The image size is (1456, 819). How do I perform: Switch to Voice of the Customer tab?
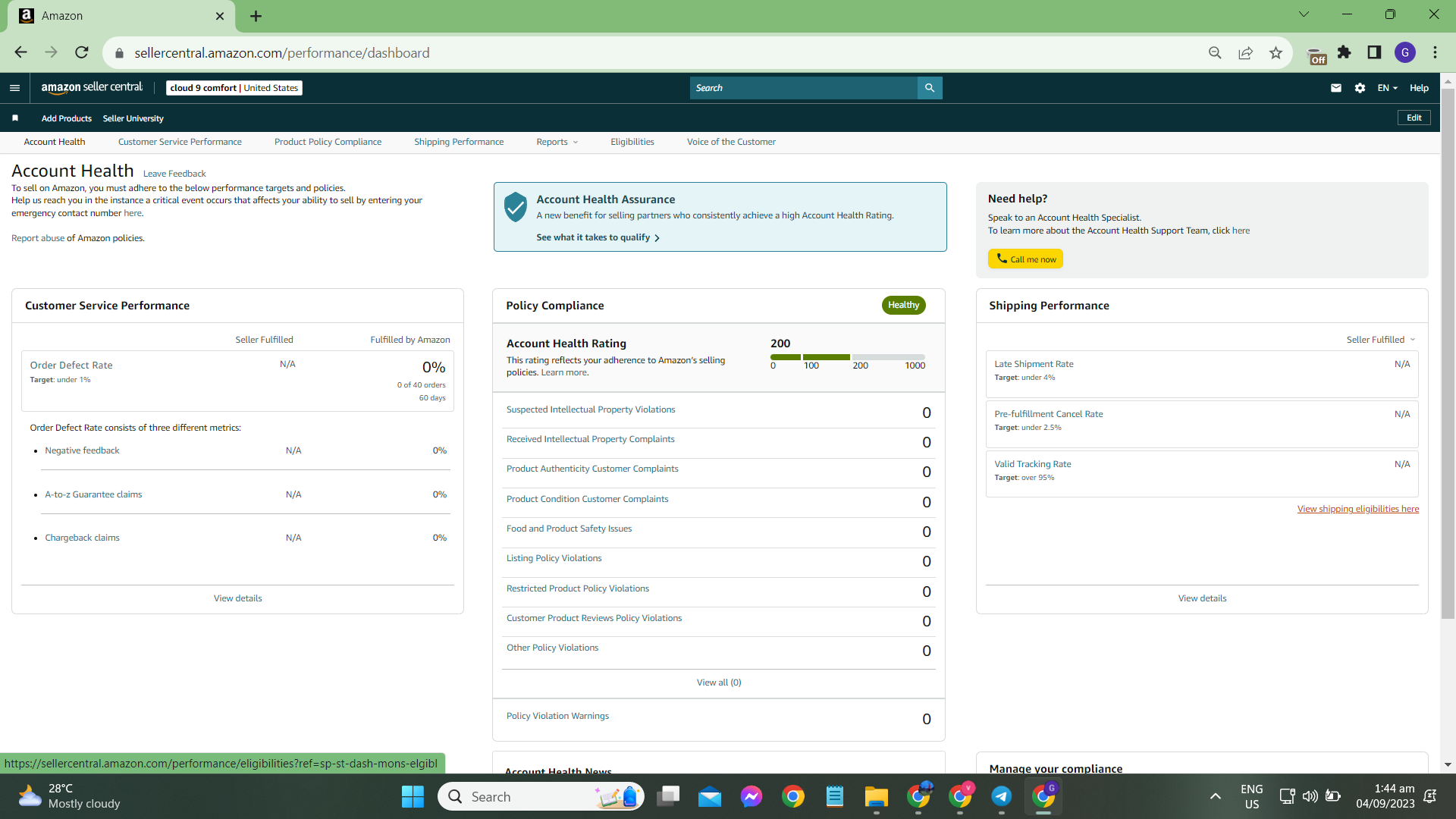point(731,142)
